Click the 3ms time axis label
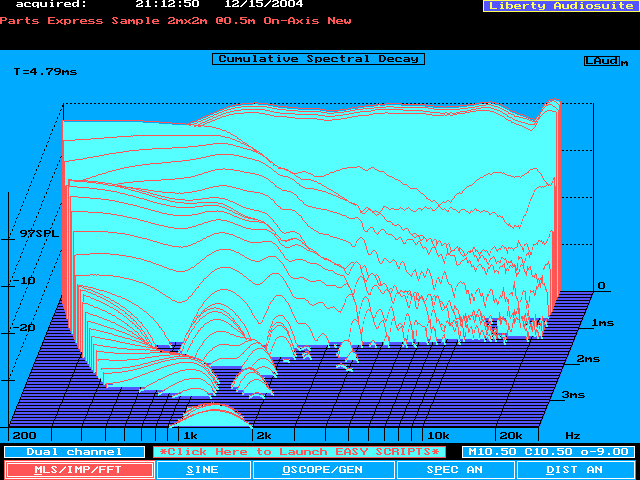The image size is (640, 480). click(x=573, y=395)
